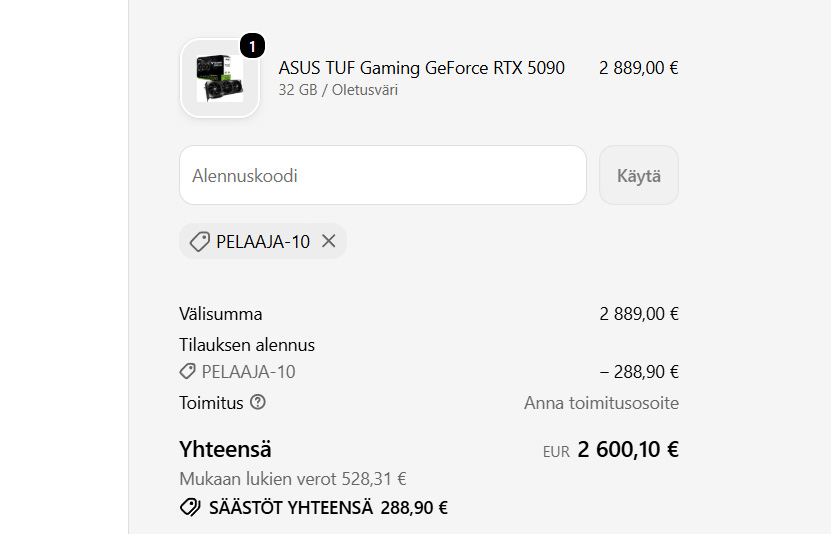This screenshot has height=534, width=831.
Task: Click the quantity badge showing 1
Action: (x=252, y=46)
